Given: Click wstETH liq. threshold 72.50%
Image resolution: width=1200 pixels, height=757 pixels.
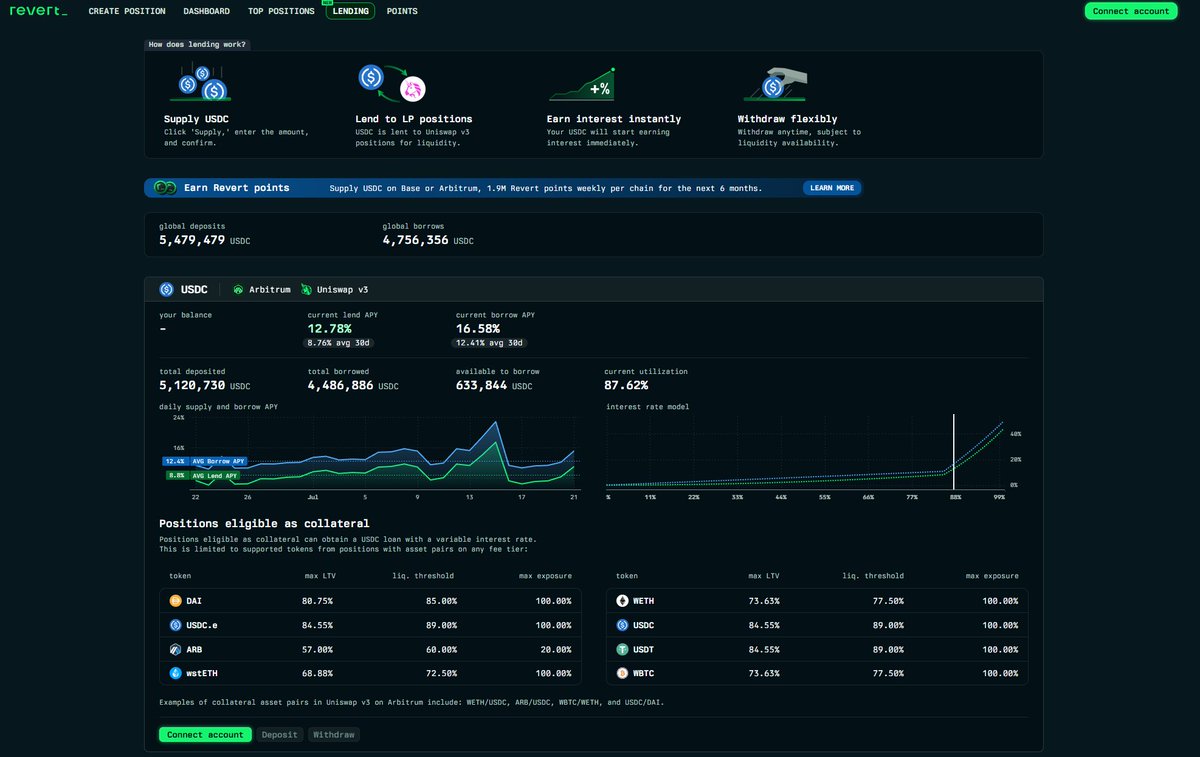Looking at the screenshot, I should 441,673.
